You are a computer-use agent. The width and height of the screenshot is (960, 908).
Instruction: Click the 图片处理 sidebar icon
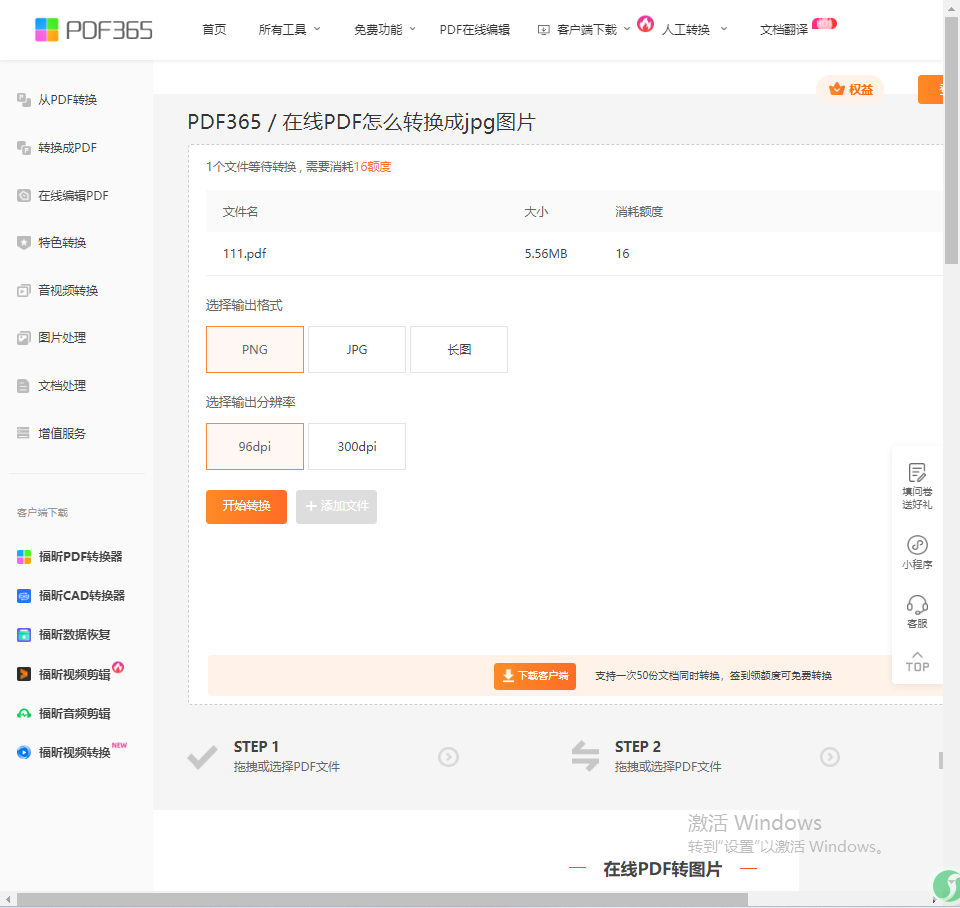(24, 337)
